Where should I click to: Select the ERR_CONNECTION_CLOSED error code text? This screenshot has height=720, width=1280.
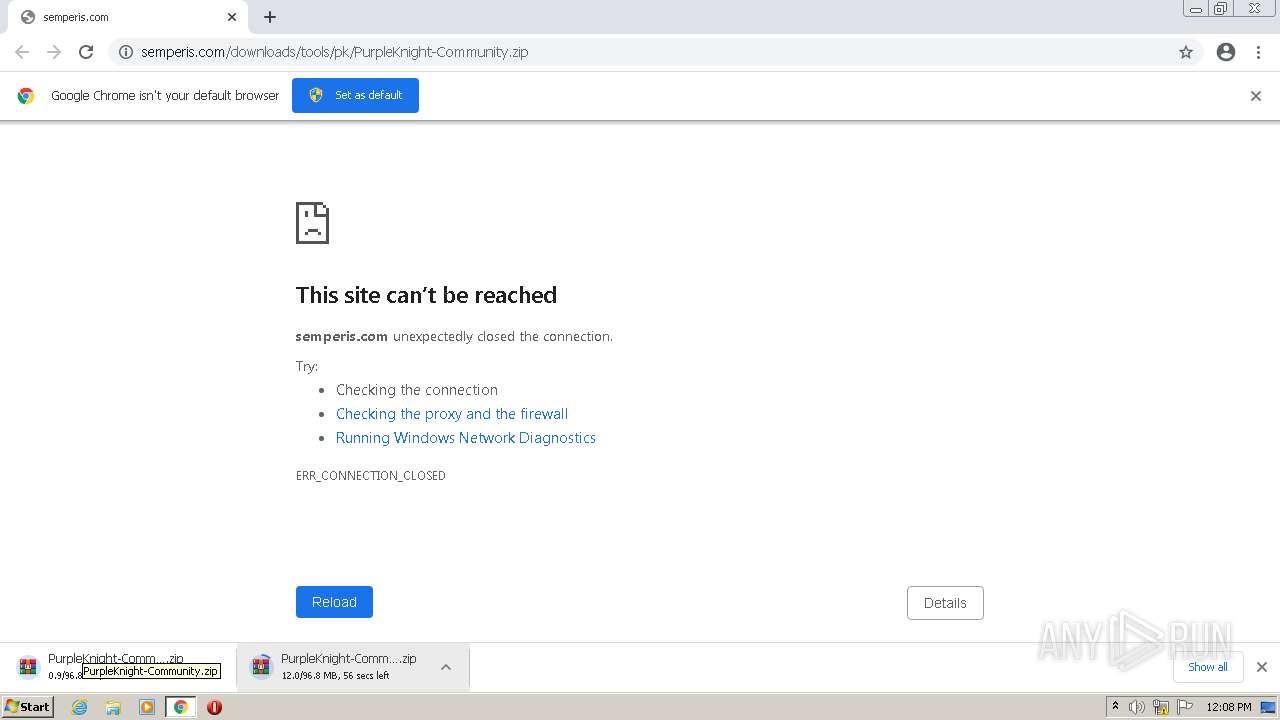coord(371,476)
